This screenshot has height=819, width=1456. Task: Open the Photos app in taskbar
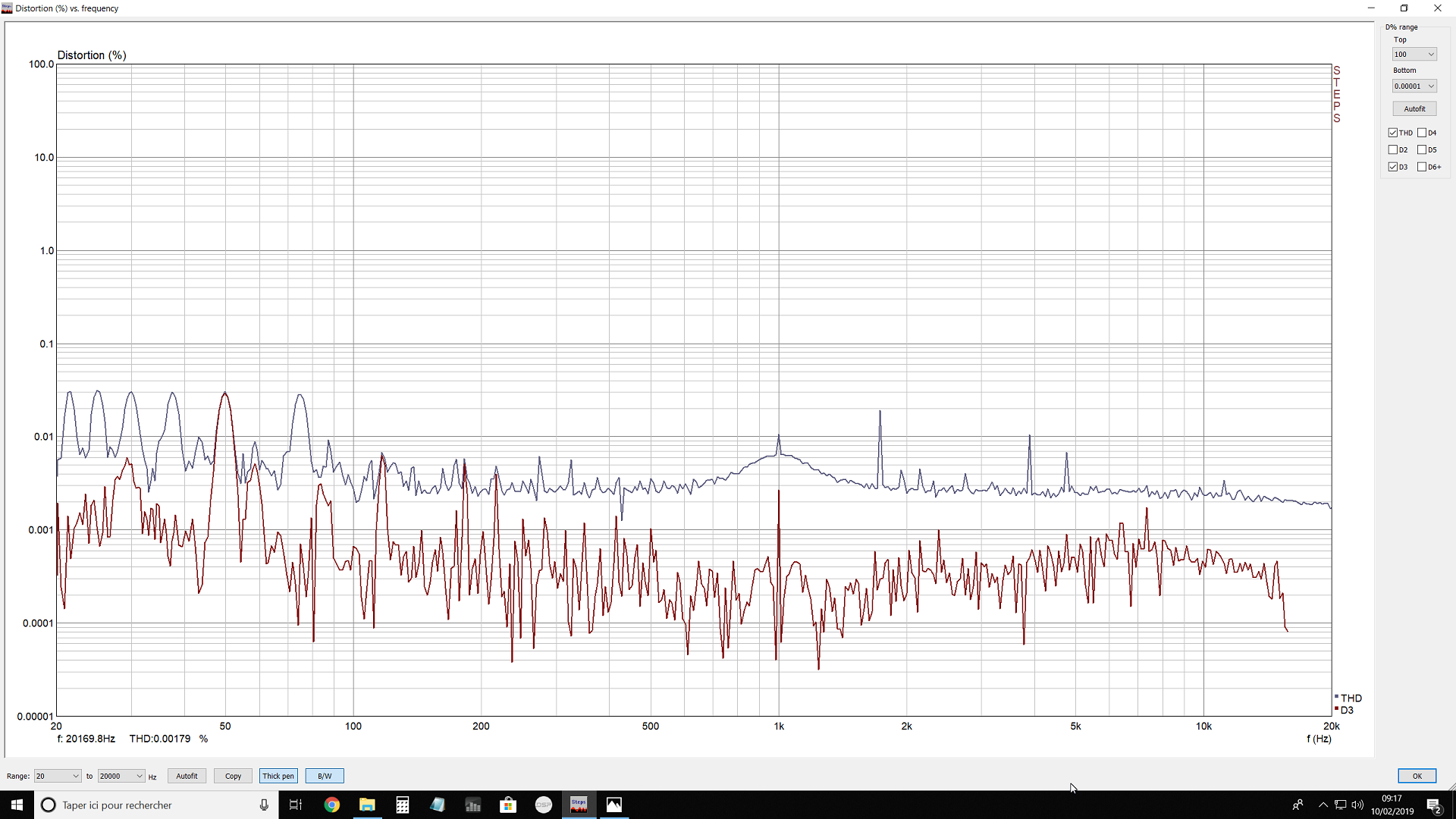pos(614,805)
